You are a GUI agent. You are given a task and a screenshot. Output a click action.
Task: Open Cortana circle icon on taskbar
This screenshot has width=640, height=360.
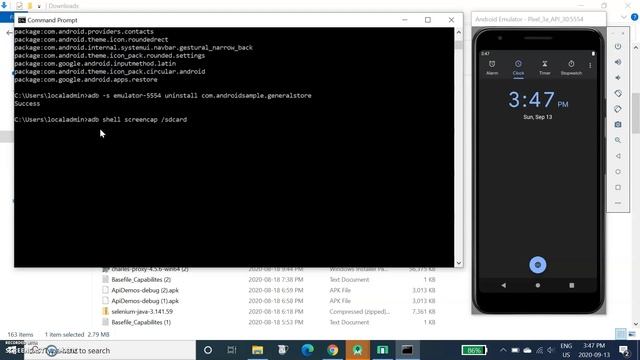point(208,350)
